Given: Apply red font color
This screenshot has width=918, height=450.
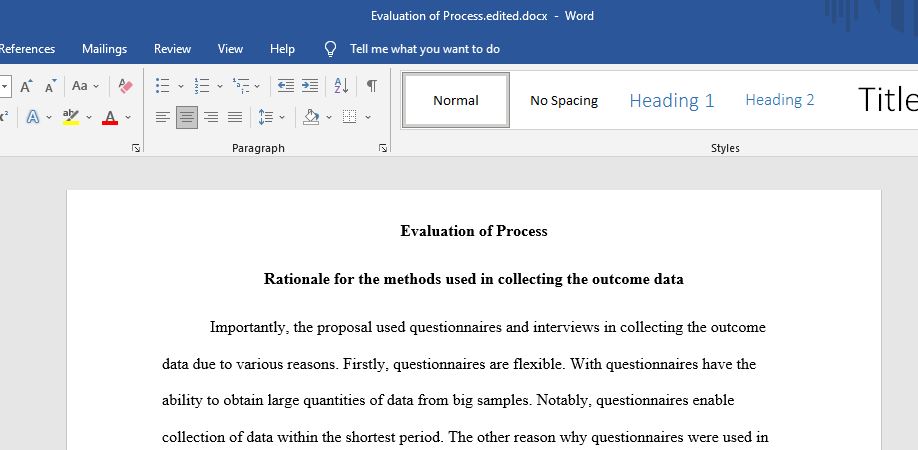Looking at the screenshot, I should click(x=109, y=117).
